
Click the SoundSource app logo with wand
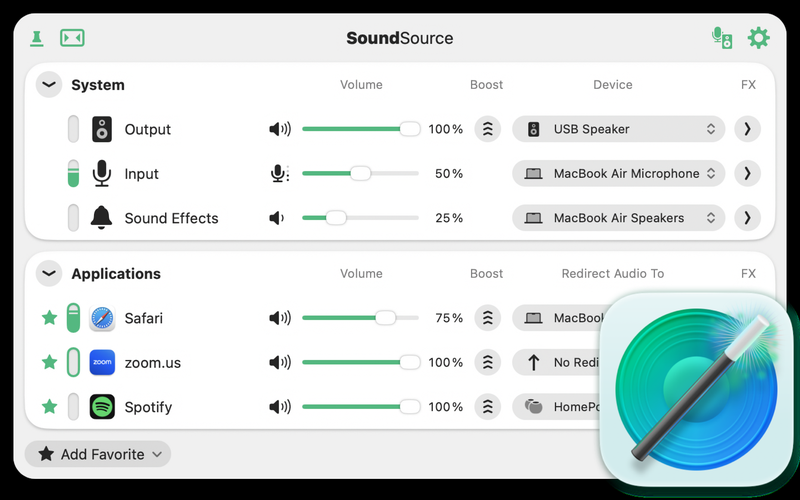[x=696, y=389]
